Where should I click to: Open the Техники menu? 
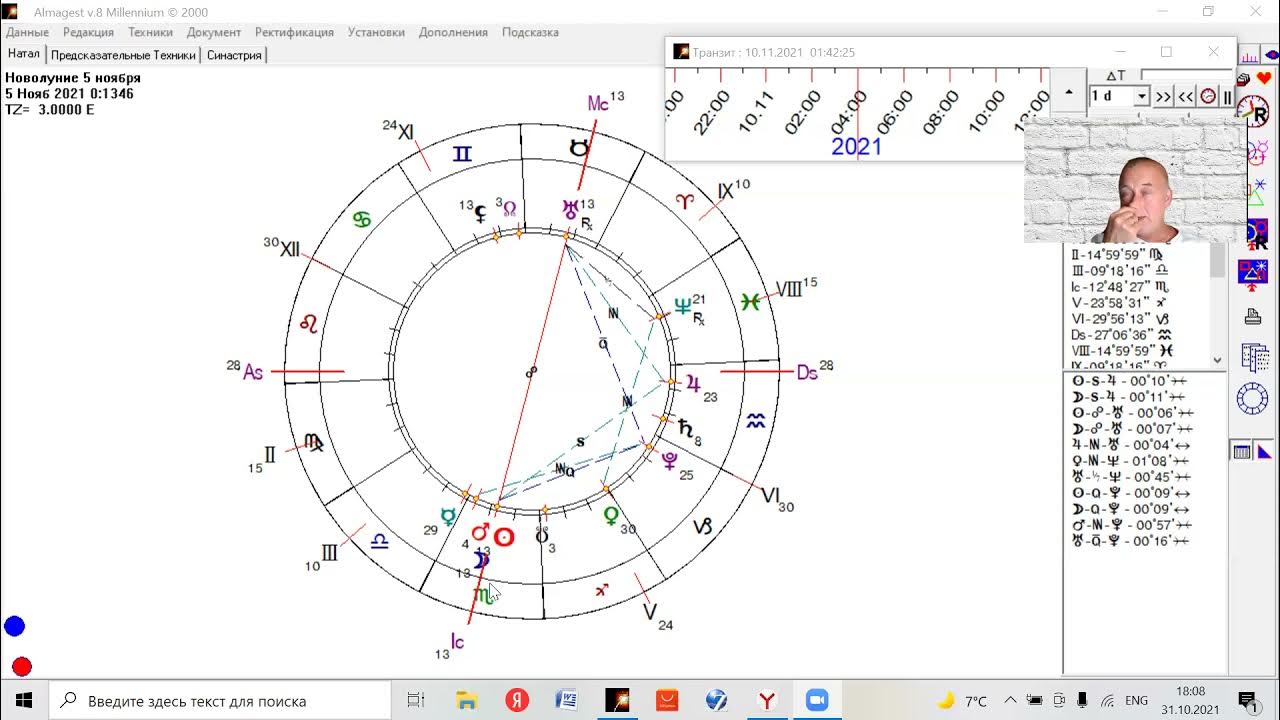(x=150, y=32)
